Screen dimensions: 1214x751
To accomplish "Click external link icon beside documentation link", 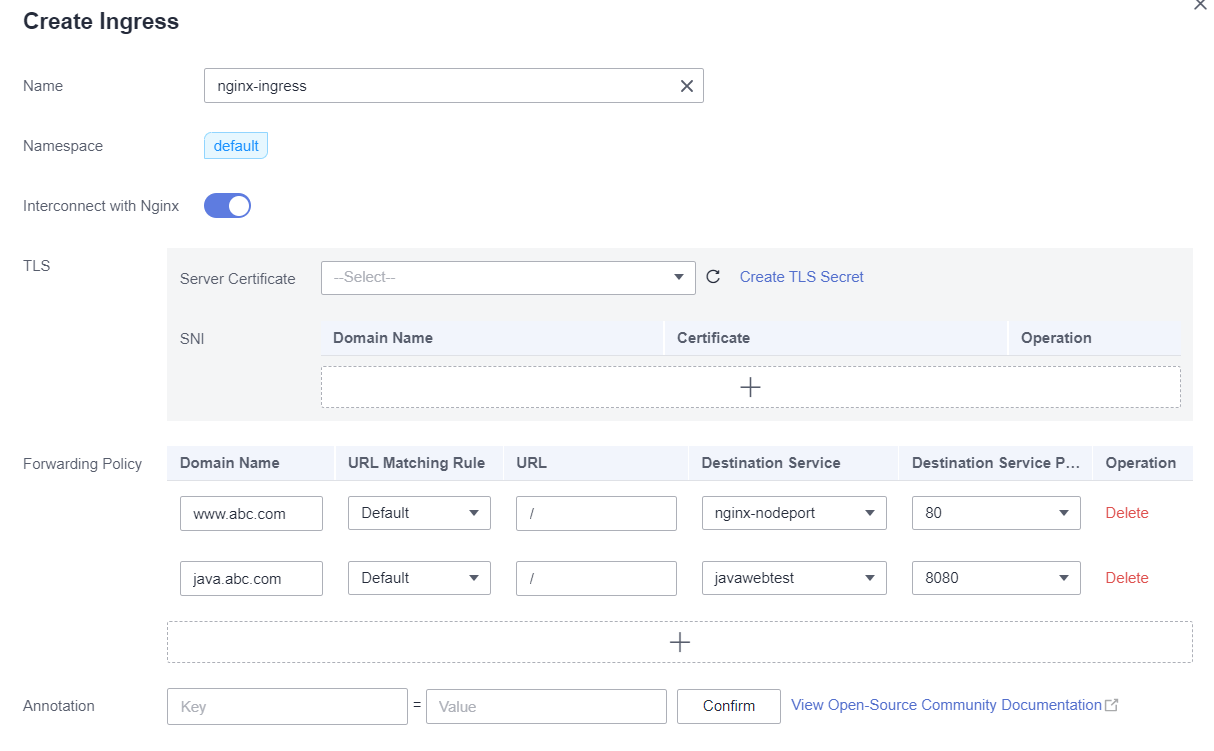I will point(1111,705).
